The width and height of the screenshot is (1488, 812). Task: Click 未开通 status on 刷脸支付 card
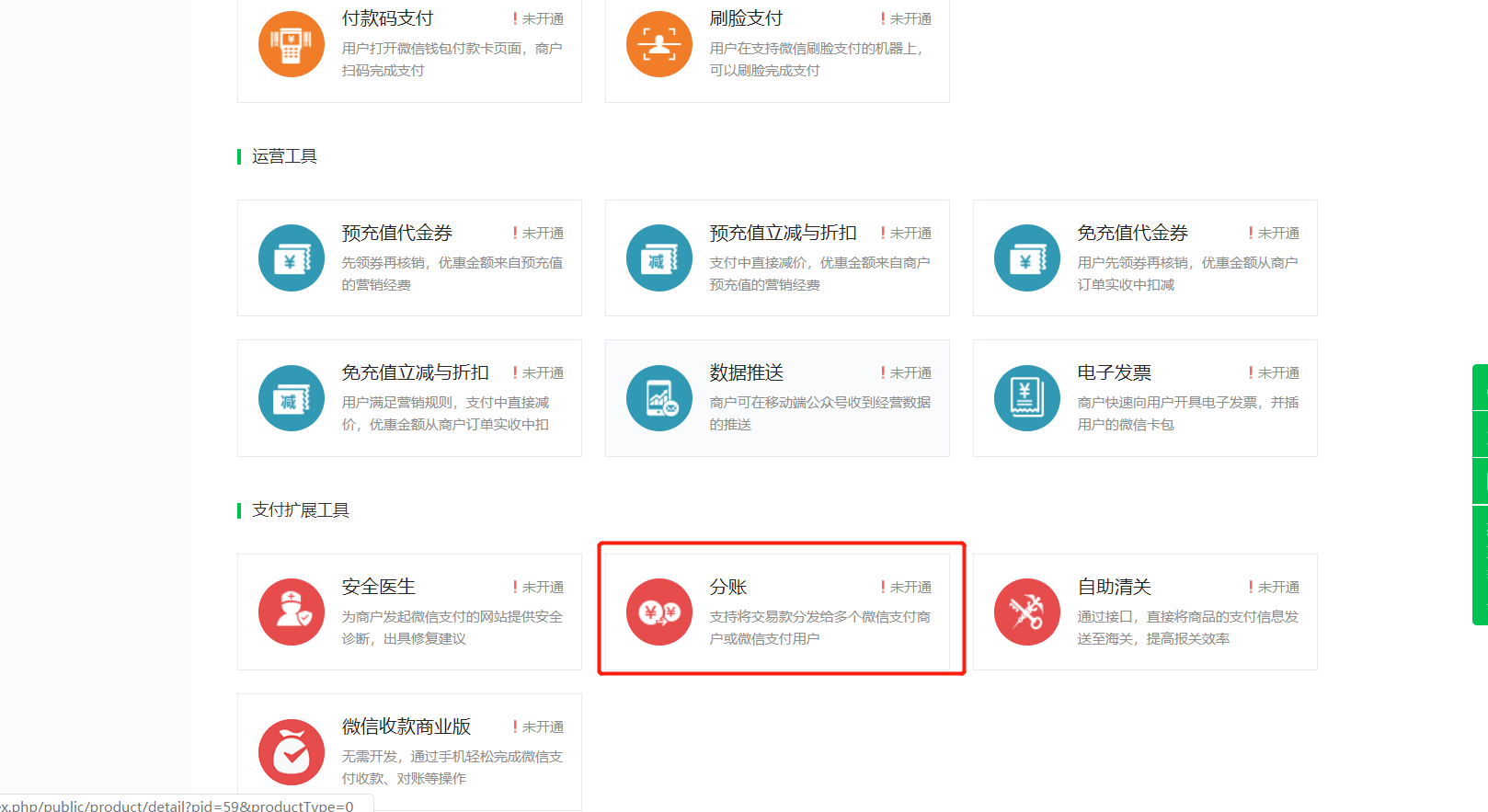pyautogui.click(x=906, y=19)
